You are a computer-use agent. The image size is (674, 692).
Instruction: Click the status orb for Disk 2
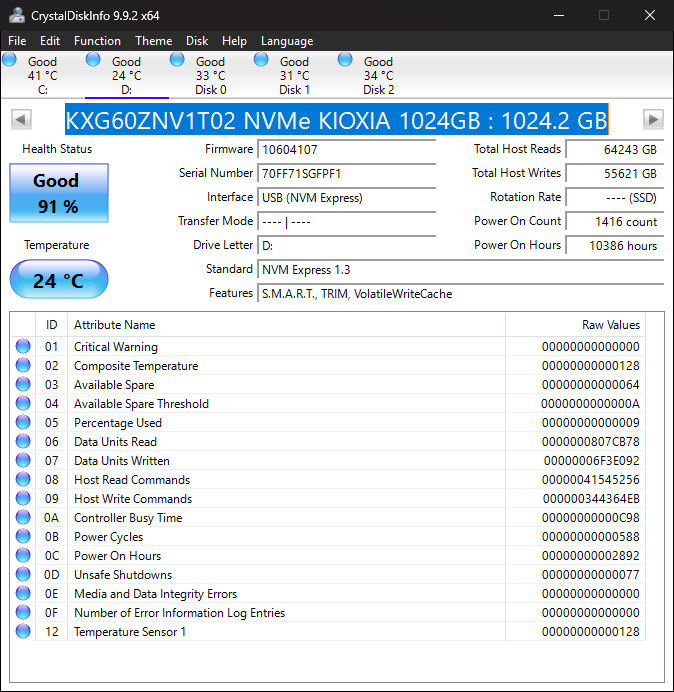tap(345, 59)
